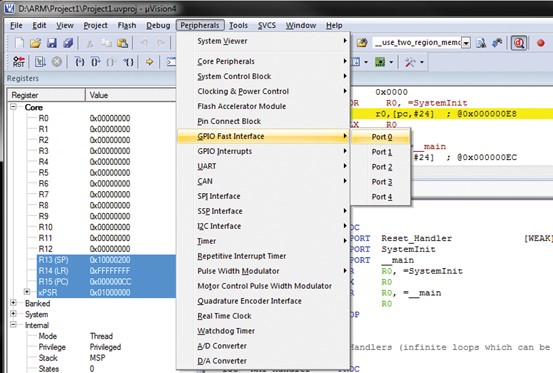Open System Viewer submenu
The image size is (553, 373).
point(263,41)
